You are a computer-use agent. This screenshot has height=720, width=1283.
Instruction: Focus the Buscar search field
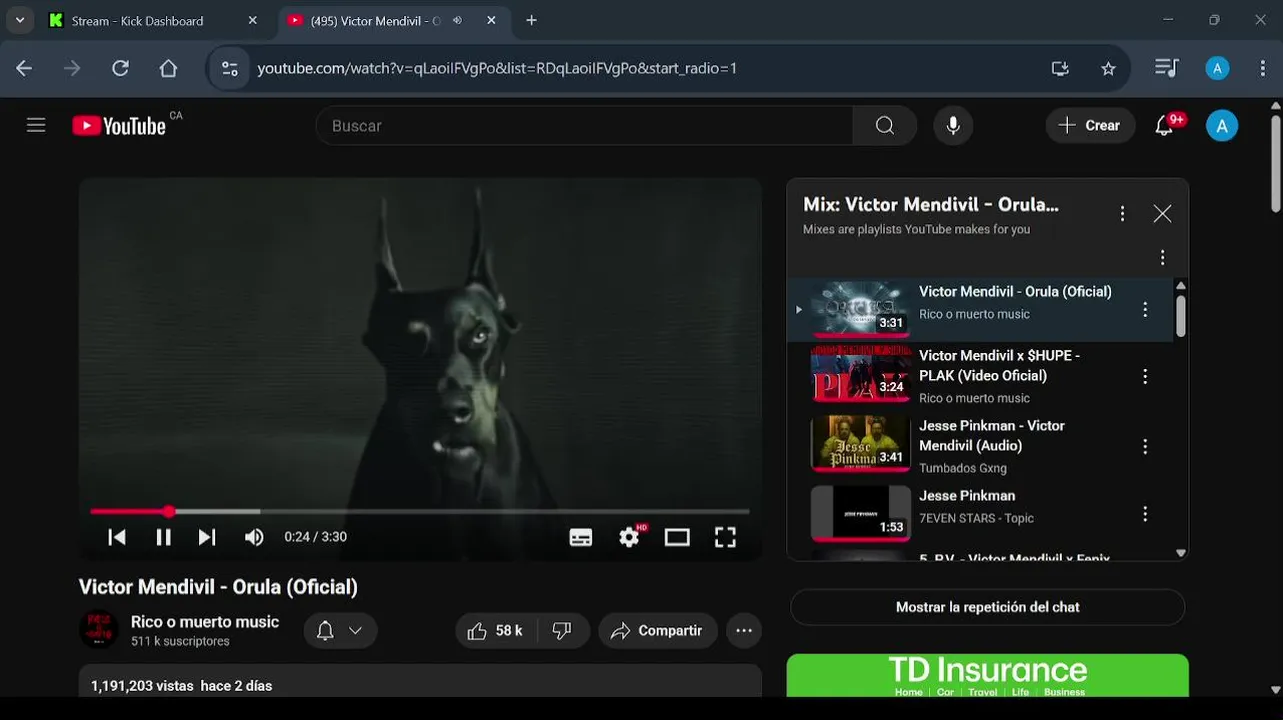coord(584,125)
